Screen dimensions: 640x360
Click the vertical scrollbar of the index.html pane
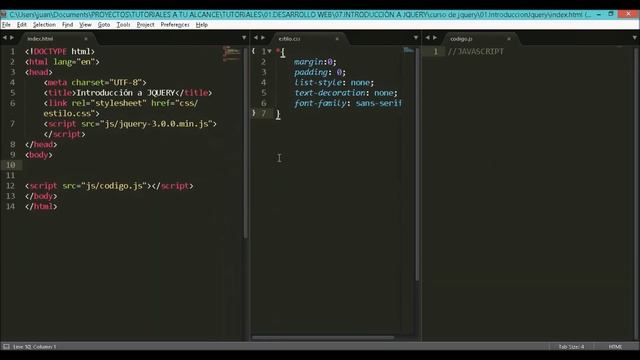pos(245,143)
